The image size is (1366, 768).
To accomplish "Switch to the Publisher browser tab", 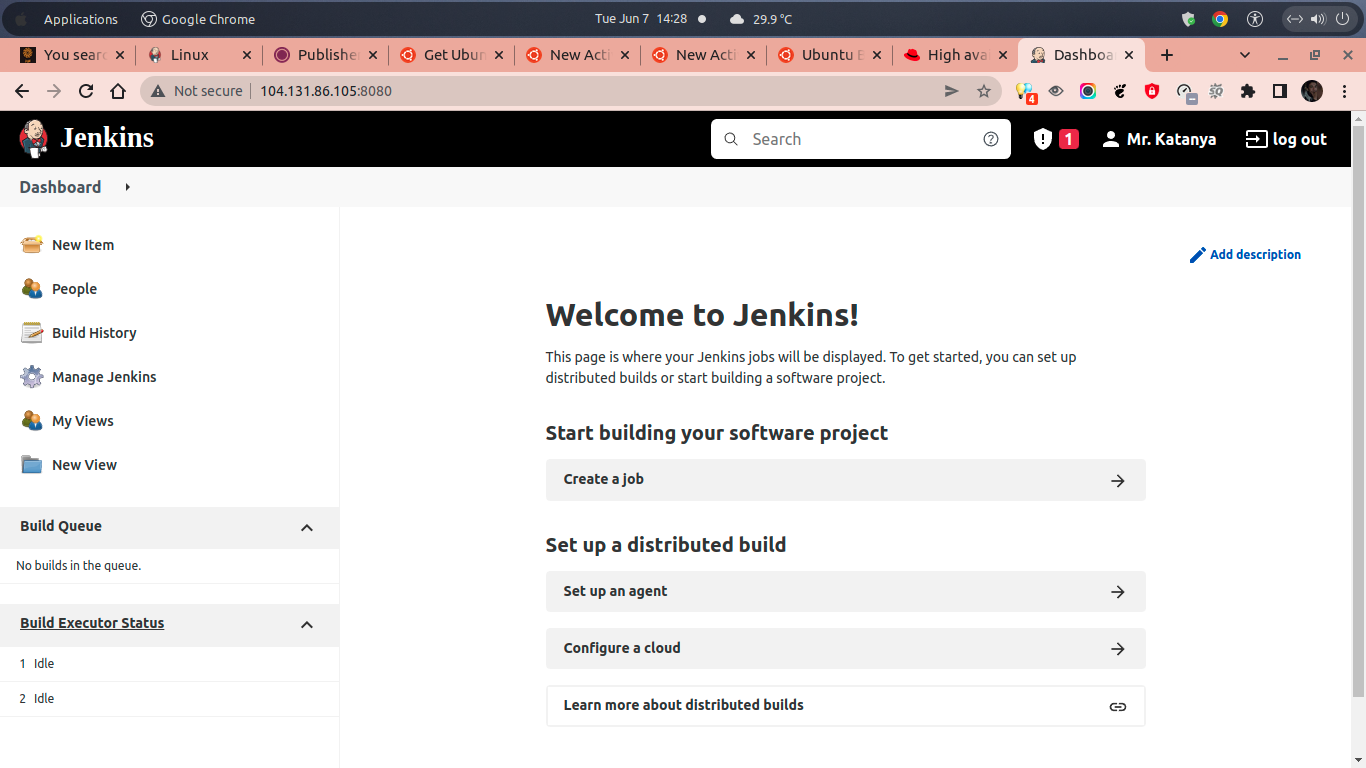I will [x=326, y=55].
